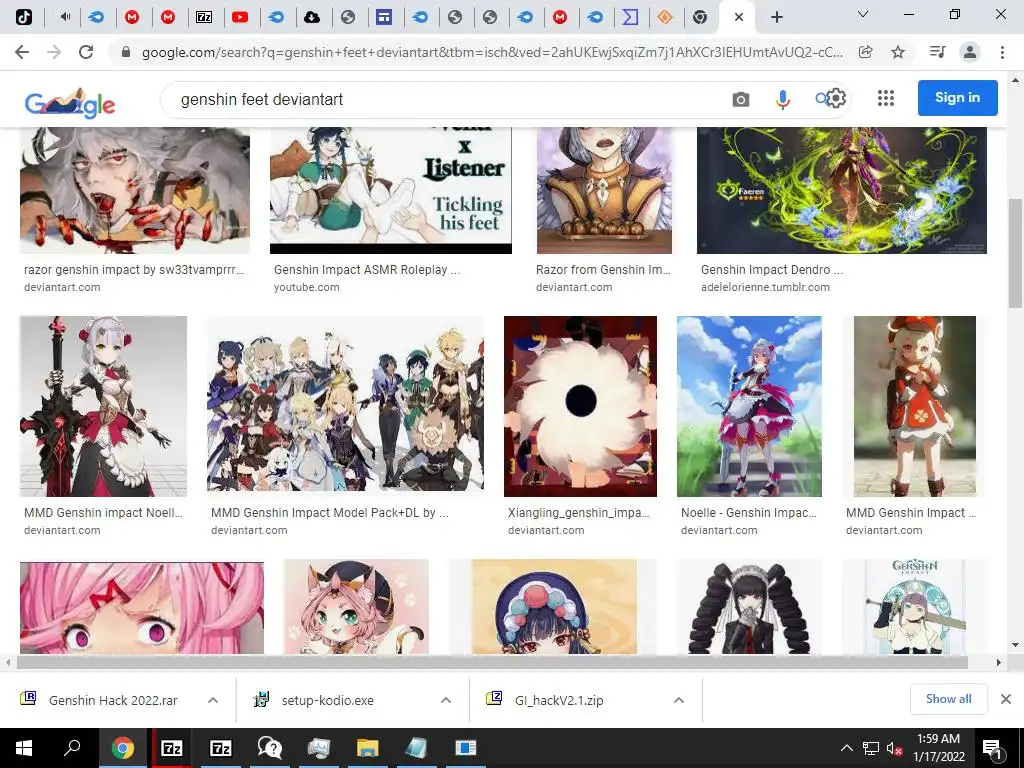Image resolution: width=1024 pixels, height=768 pixels.
Task: Switch to the tab playing audio
Action: (x=63, y=17)
